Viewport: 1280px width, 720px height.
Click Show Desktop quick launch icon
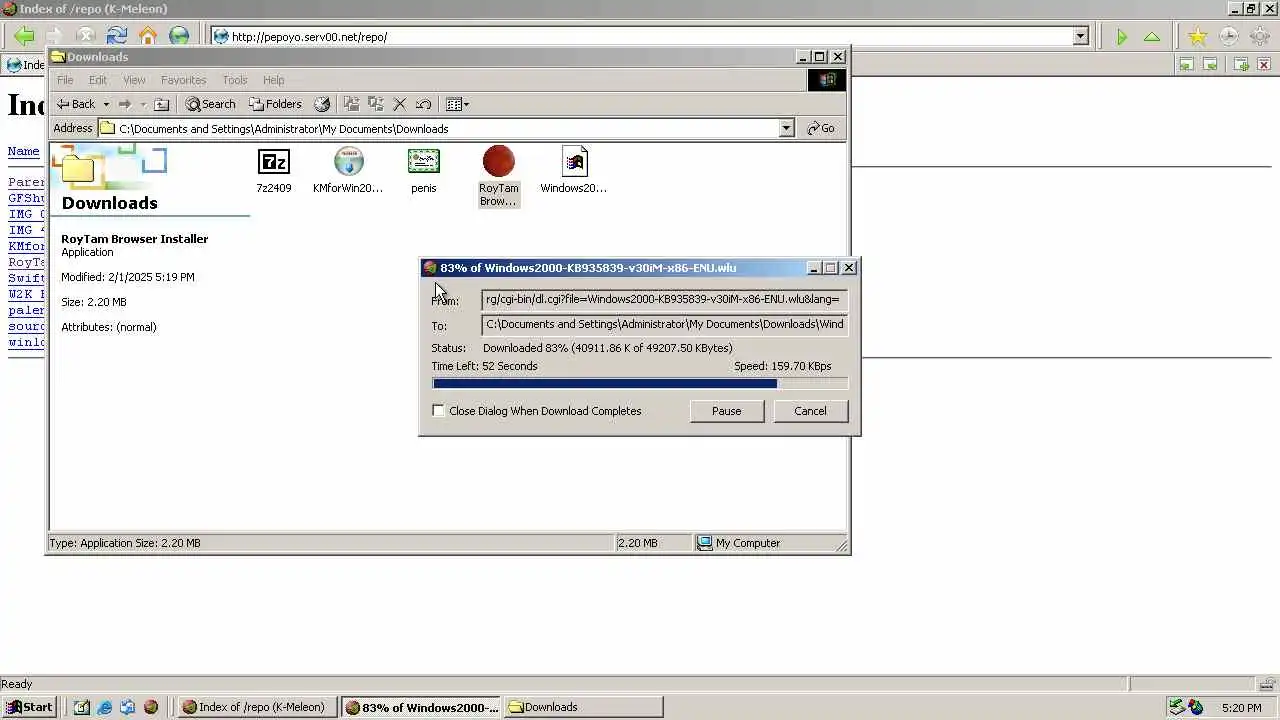tap(81, 707)
